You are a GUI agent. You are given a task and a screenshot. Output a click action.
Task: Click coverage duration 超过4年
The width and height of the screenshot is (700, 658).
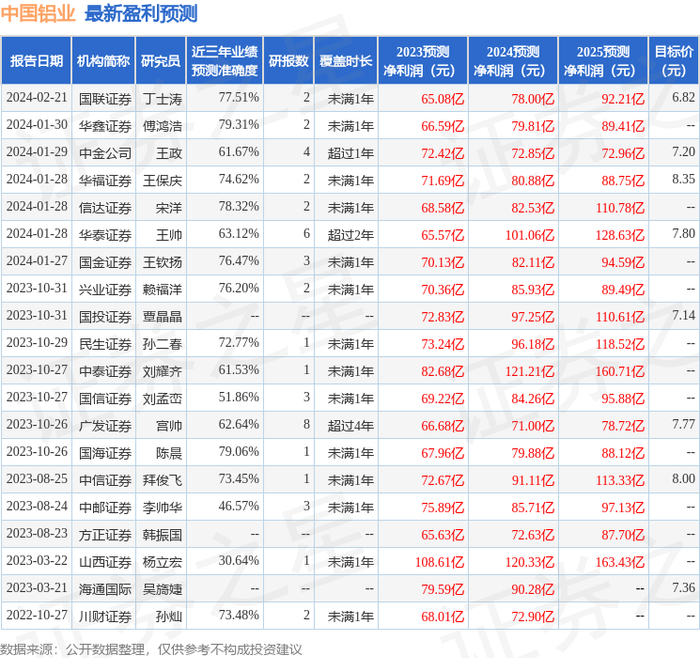pos(350,426)
